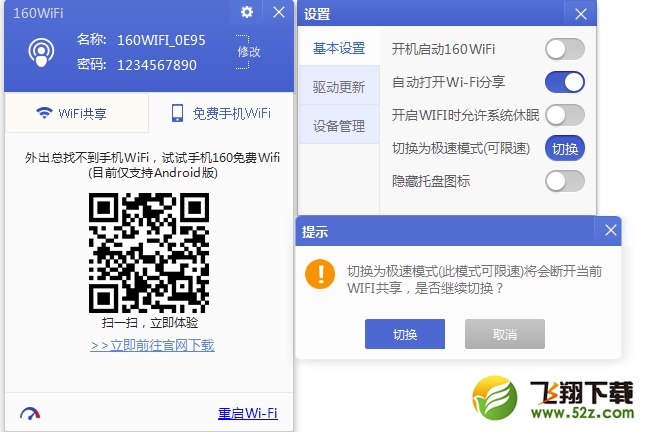
Task: Open the 设备管理 settings section
Action: (339, 126)
